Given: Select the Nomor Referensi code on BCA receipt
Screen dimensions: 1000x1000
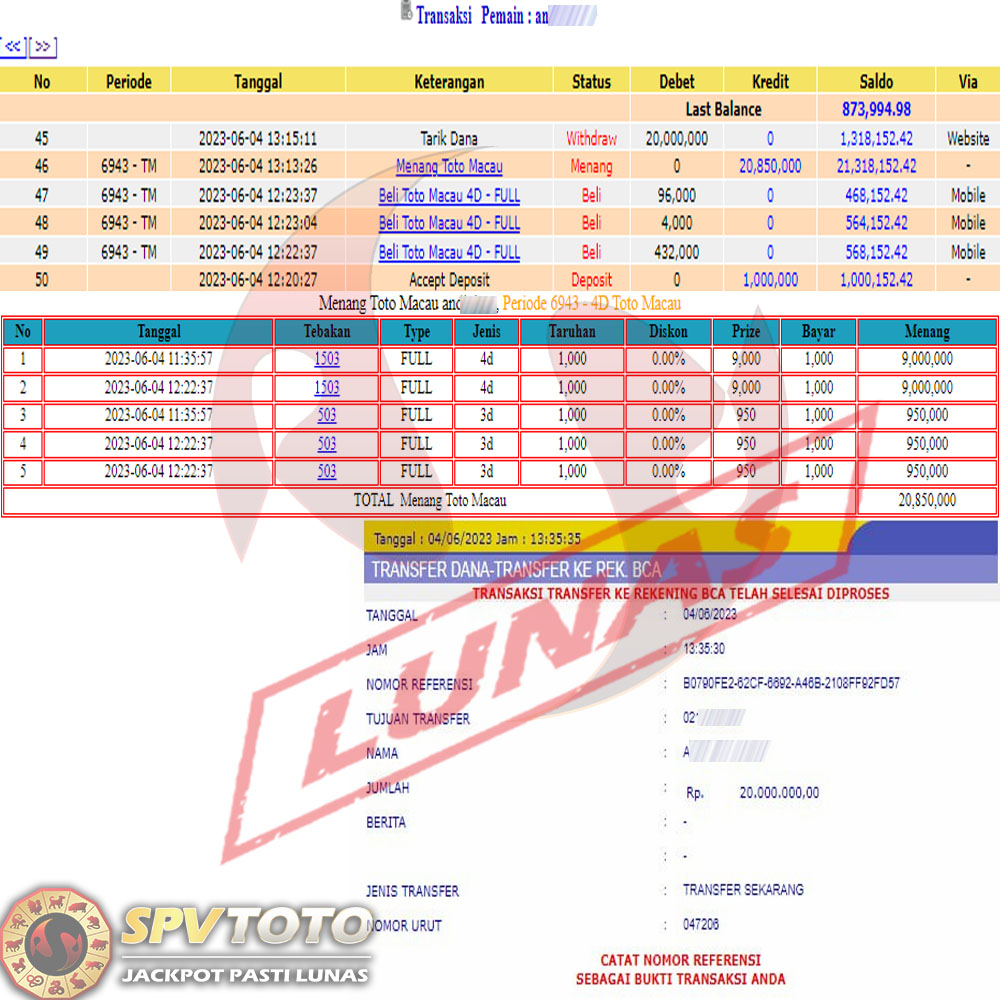Looking at the screenshot, I should click(791, 684).
